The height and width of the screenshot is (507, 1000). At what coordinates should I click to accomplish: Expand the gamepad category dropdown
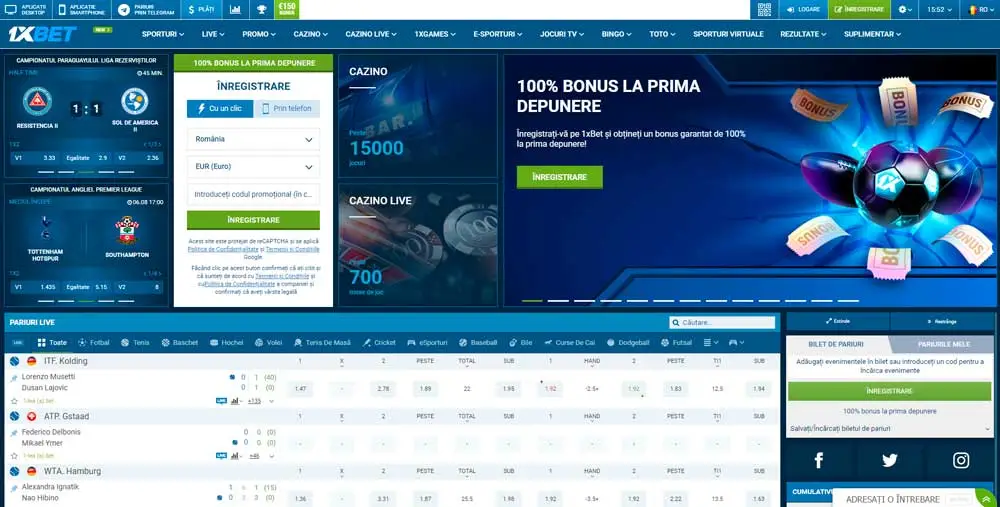pyautogui.click(x=737, y=342)
